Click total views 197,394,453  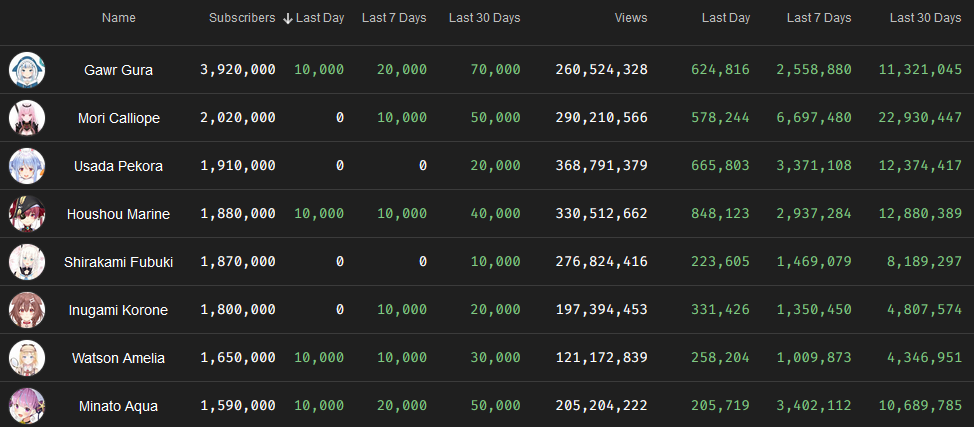pyautogui.click(x=601, y=310)
